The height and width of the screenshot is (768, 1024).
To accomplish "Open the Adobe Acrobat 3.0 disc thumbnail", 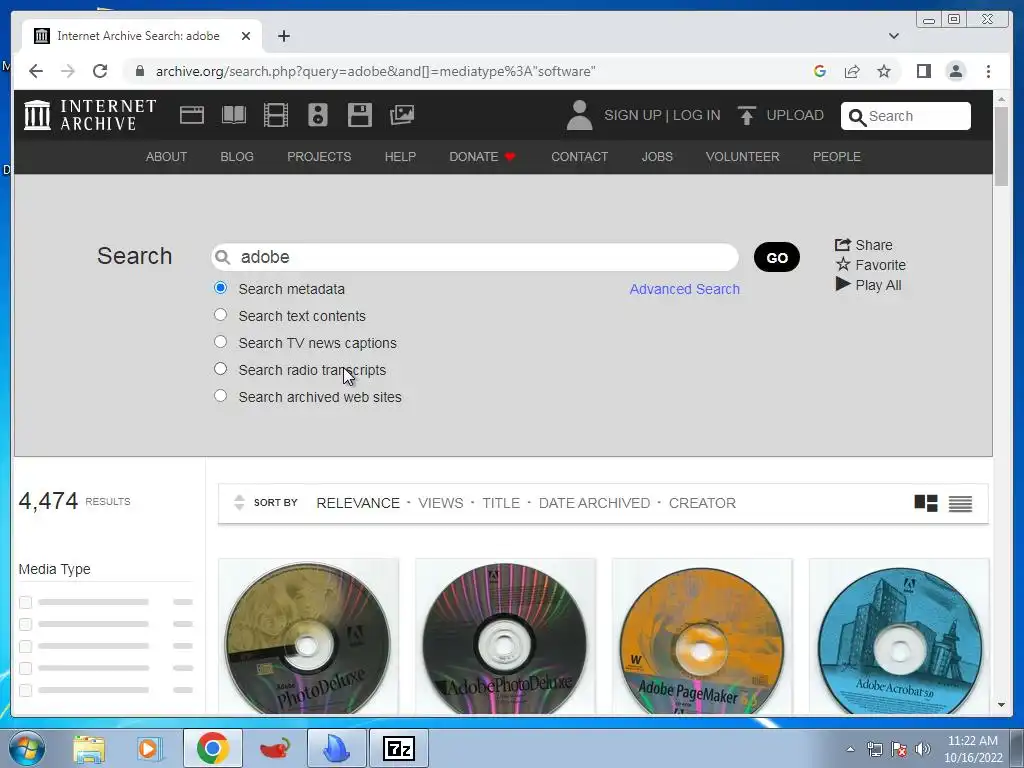I will click(899, 637).
